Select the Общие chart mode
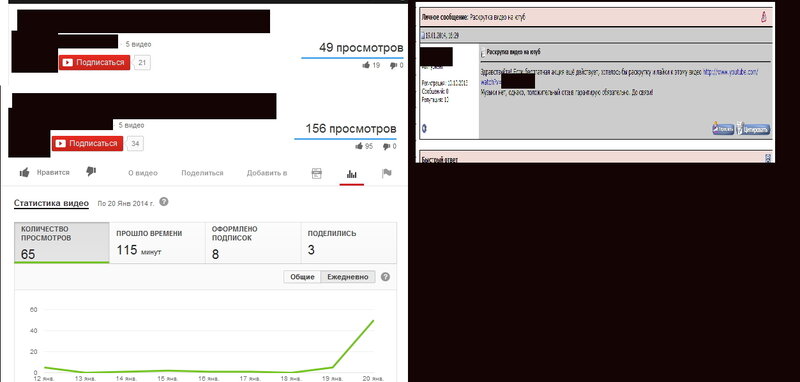This screenshot has width=800, height=382. [x=302, y=277]
